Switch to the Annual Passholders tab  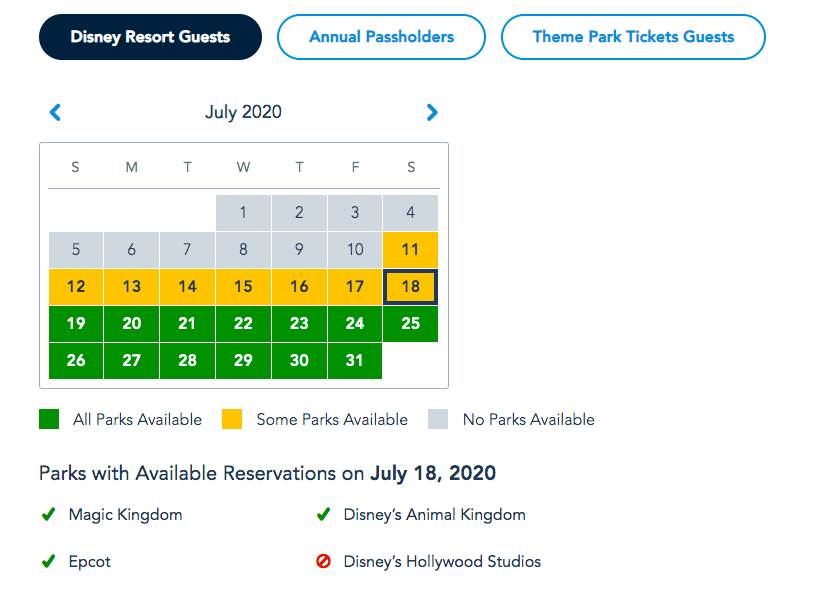pyautogui.click(x=381, y=37)
